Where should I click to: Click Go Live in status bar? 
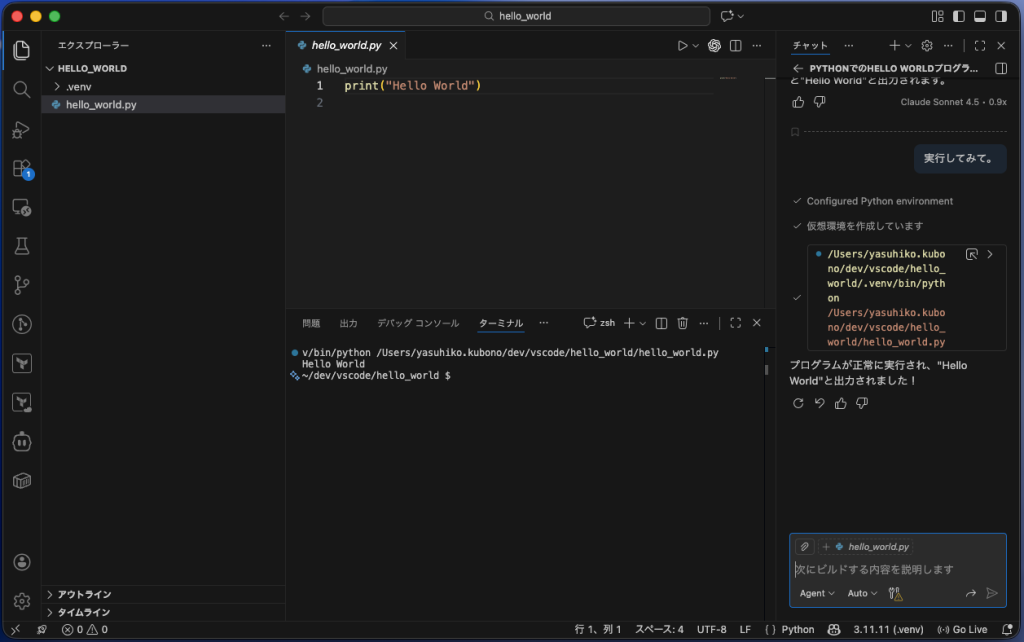[962, 629]
